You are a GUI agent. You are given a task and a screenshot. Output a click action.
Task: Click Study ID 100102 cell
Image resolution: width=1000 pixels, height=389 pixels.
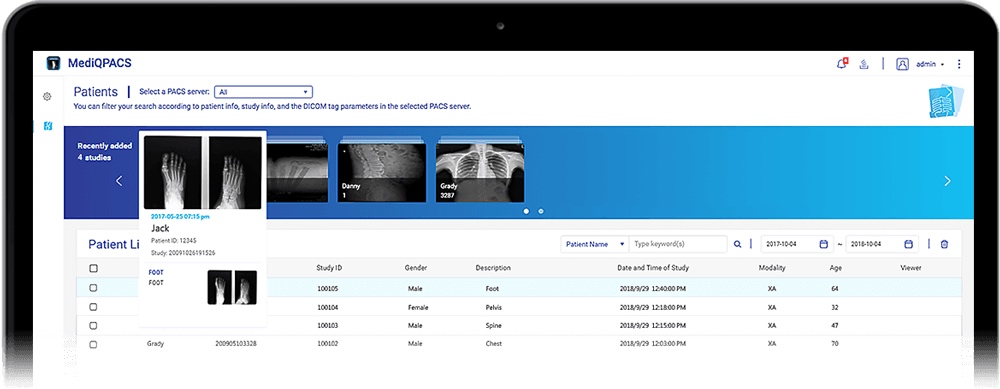click(328, 344)
